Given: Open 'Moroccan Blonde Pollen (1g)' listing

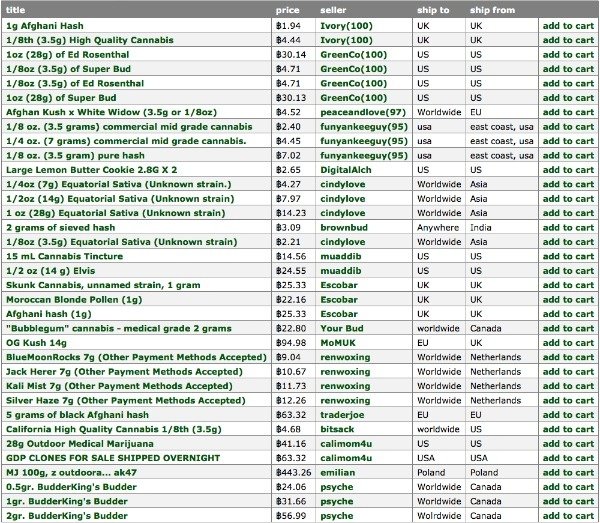Looking at the screenshot, I should coord(74,300).
